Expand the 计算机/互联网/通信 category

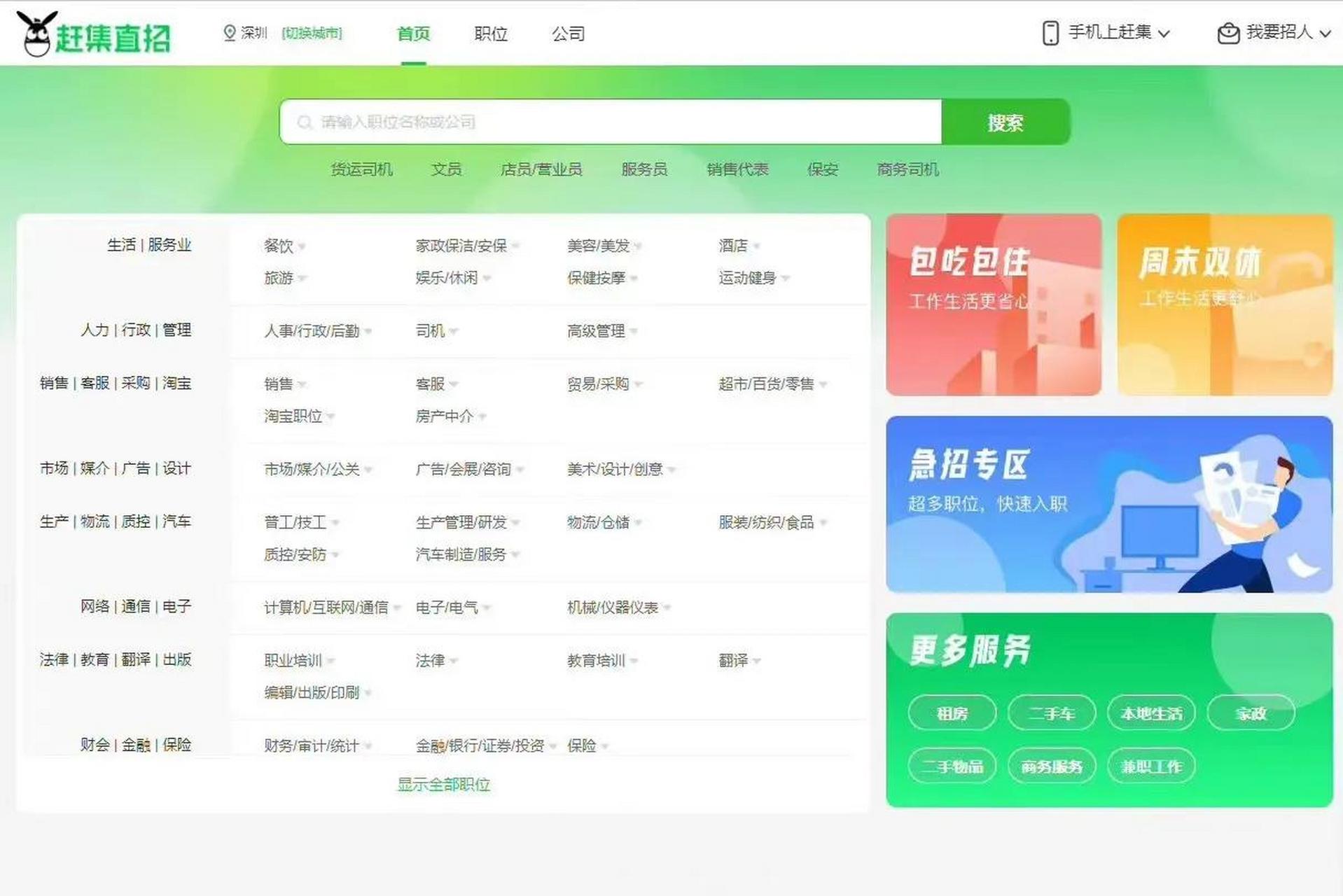332,608
